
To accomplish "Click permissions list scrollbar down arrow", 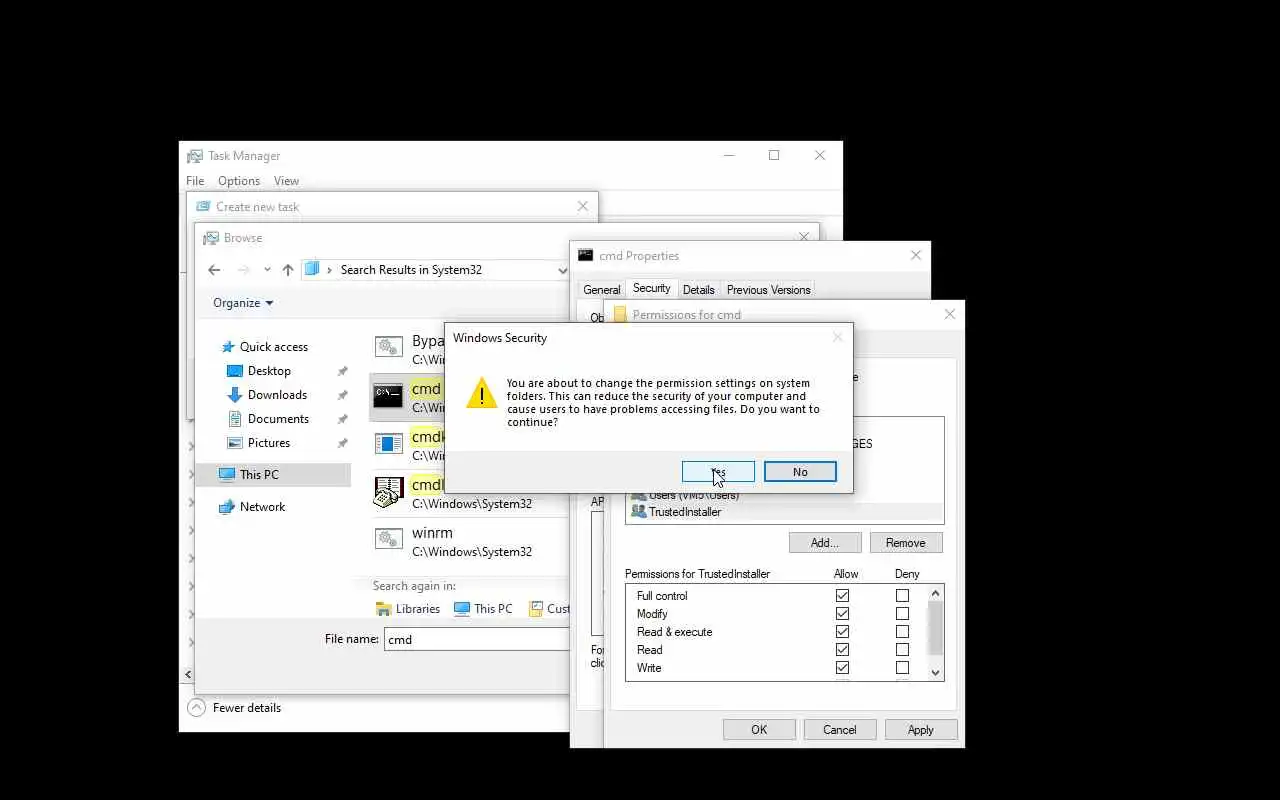I will 936,673.
